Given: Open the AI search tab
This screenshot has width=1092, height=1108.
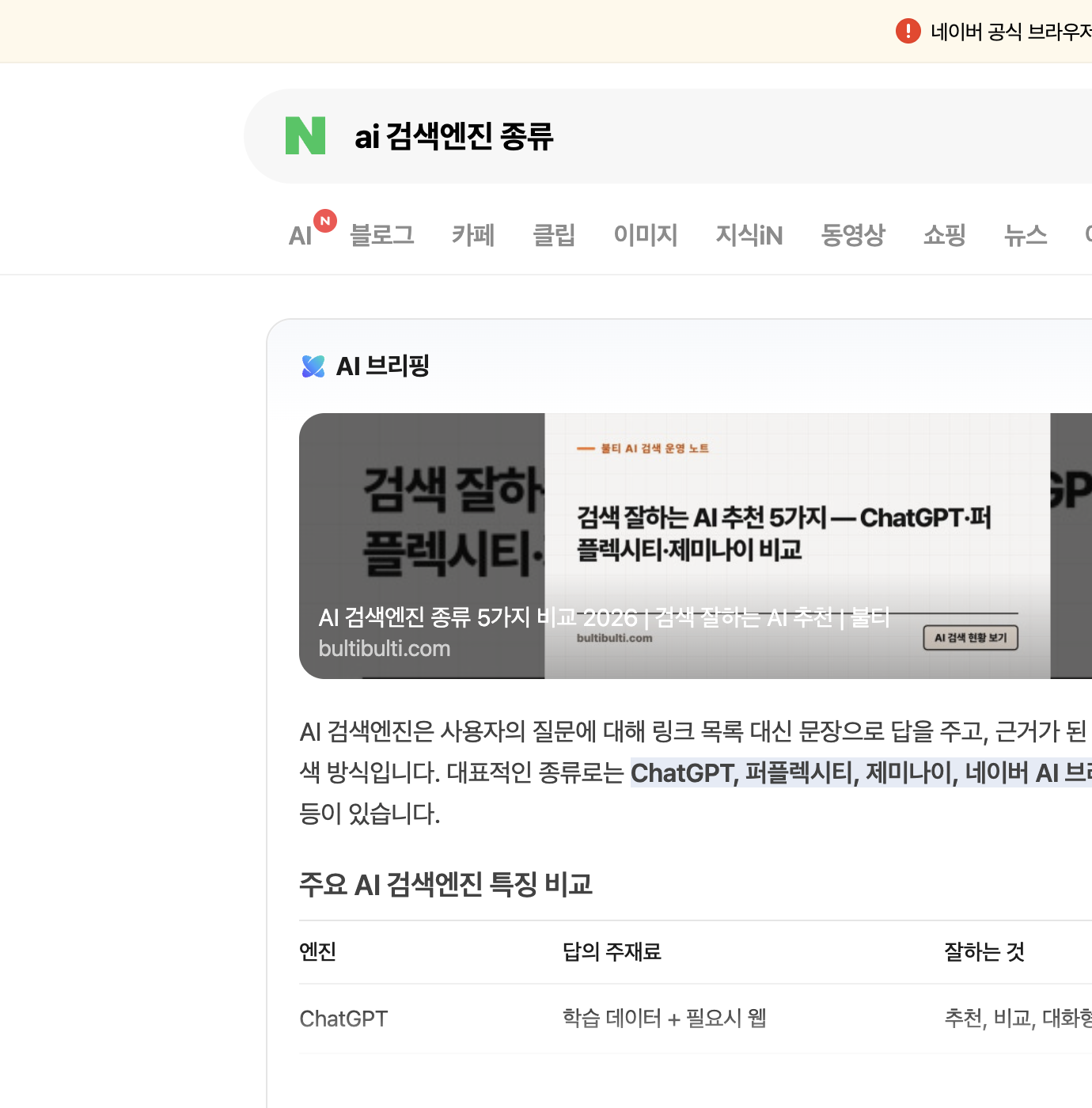Looking at the screenshot, I should pos(301,235).
